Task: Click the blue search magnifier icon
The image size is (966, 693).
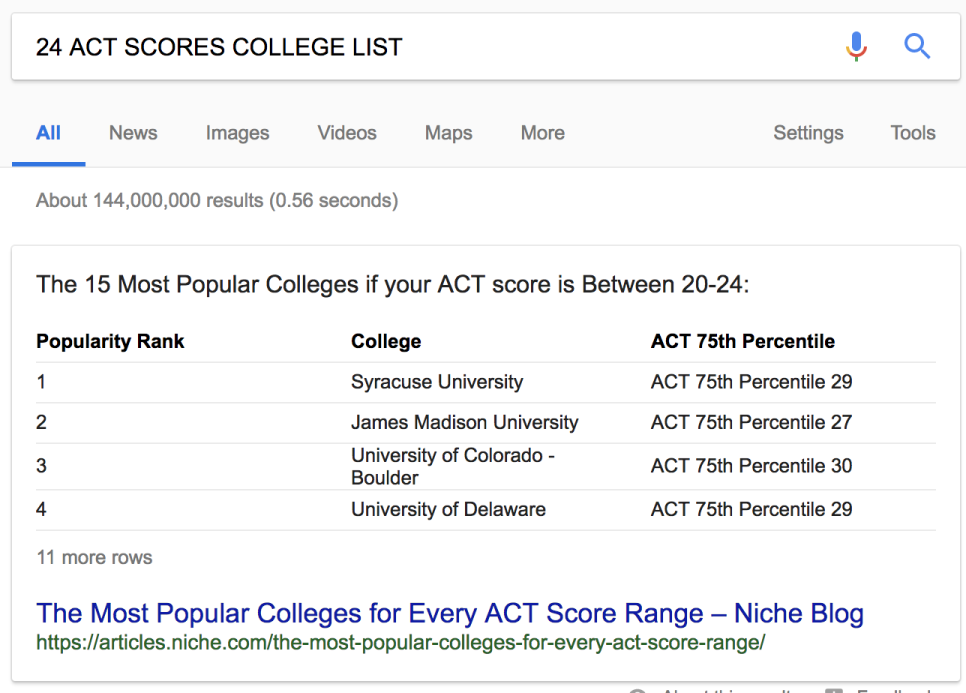Action: 917,46
